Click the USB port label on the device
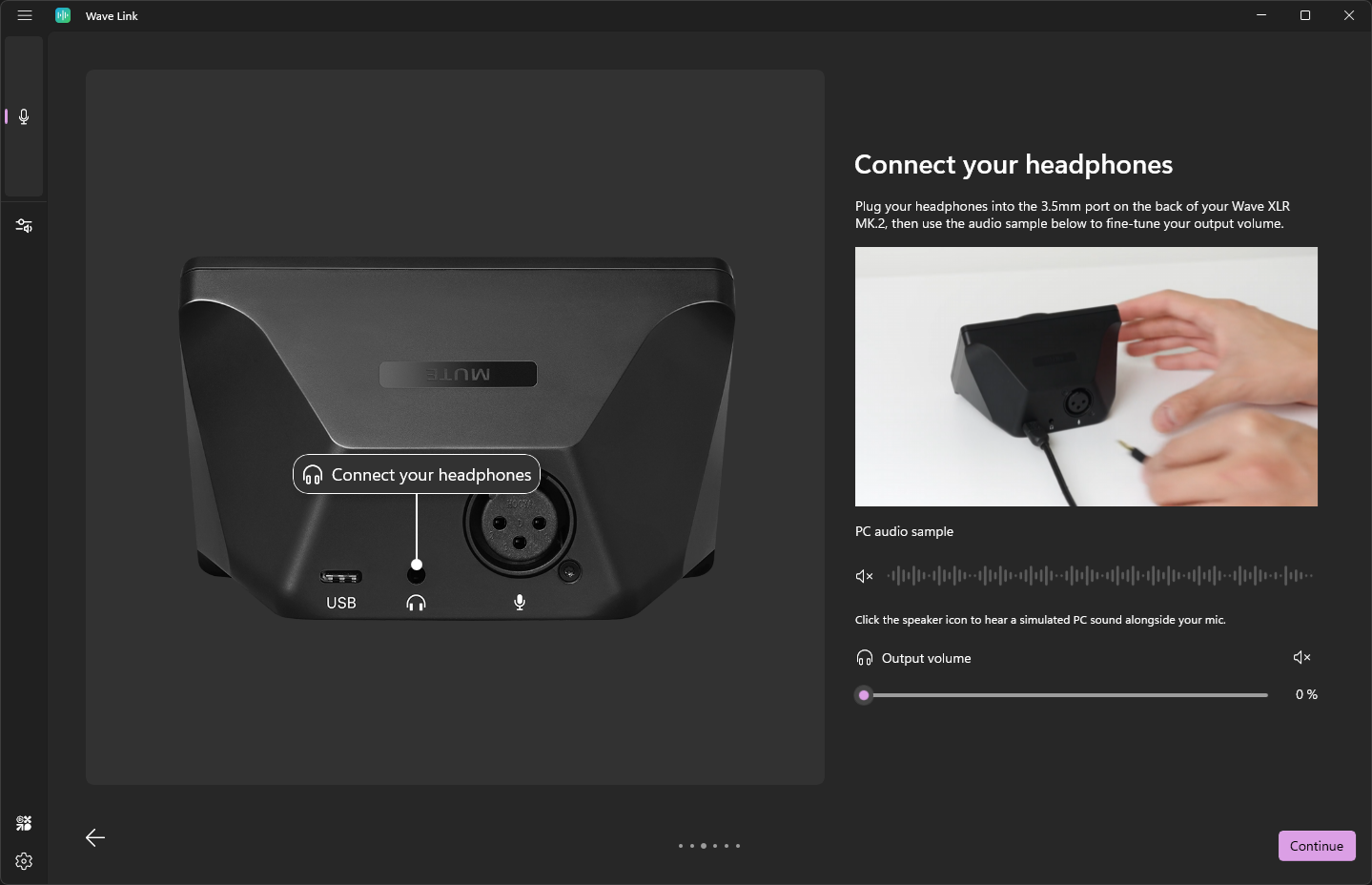 point(341,603)
